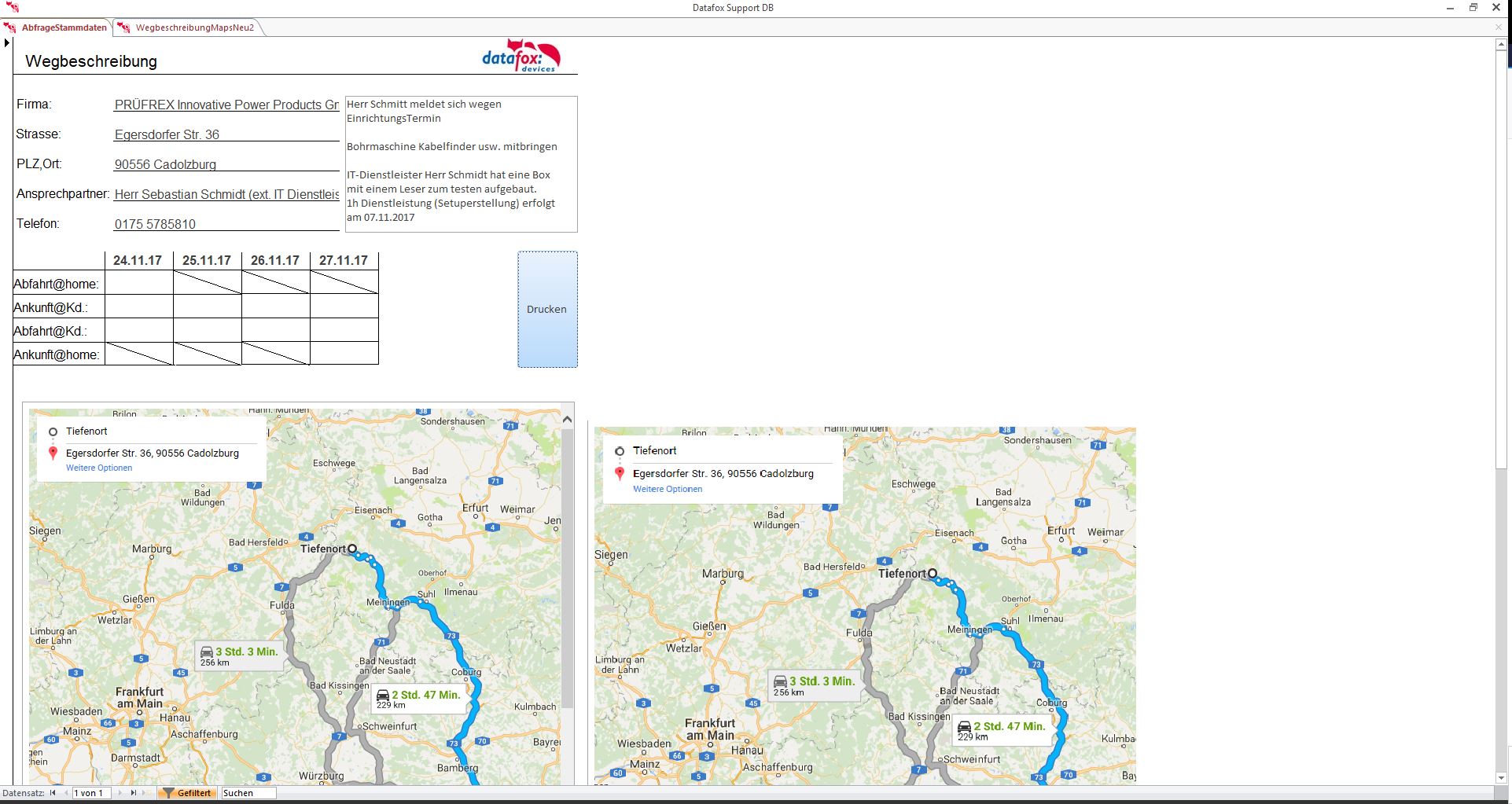
Task: Close the current document tab with X
Action: coord(1499,28)
